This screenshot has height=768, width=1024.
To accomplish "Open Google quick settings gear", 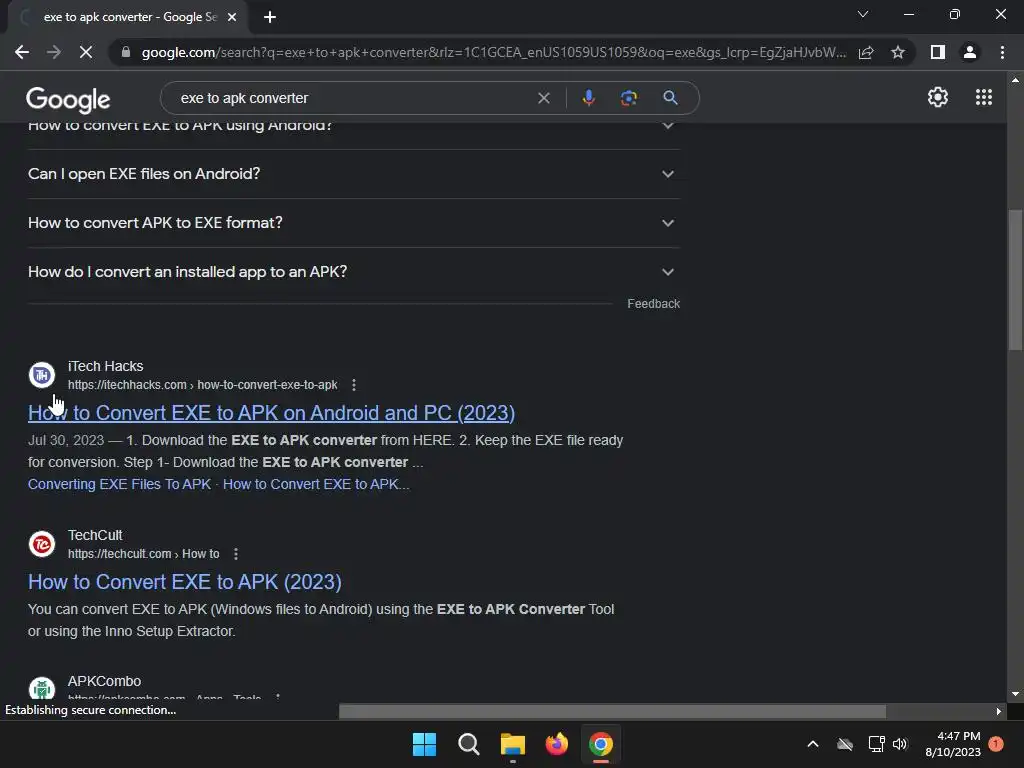I will 938,97.
